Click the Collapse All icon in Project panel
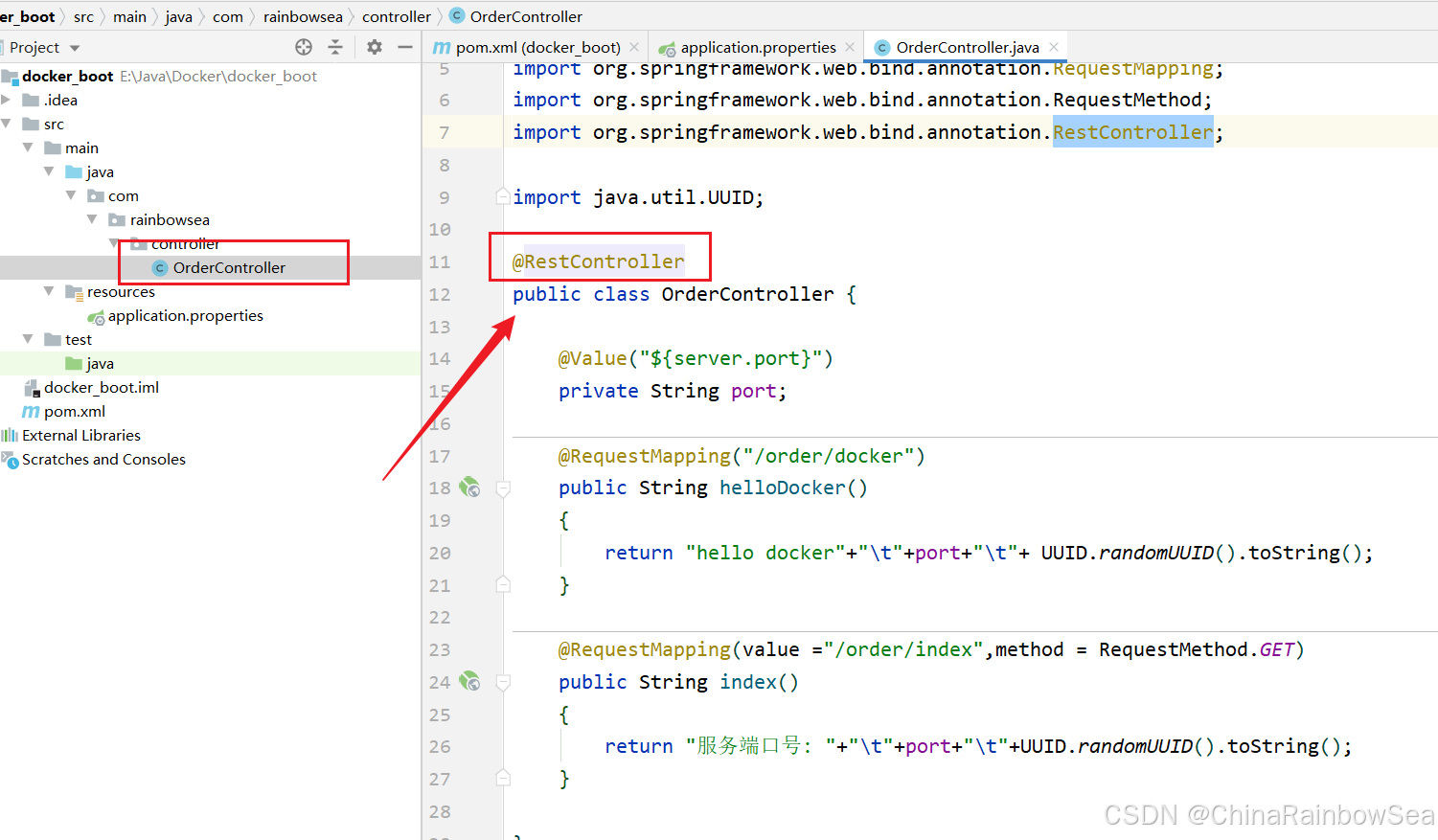Viewport: 1438px width, 840px height. click(335, 47)
